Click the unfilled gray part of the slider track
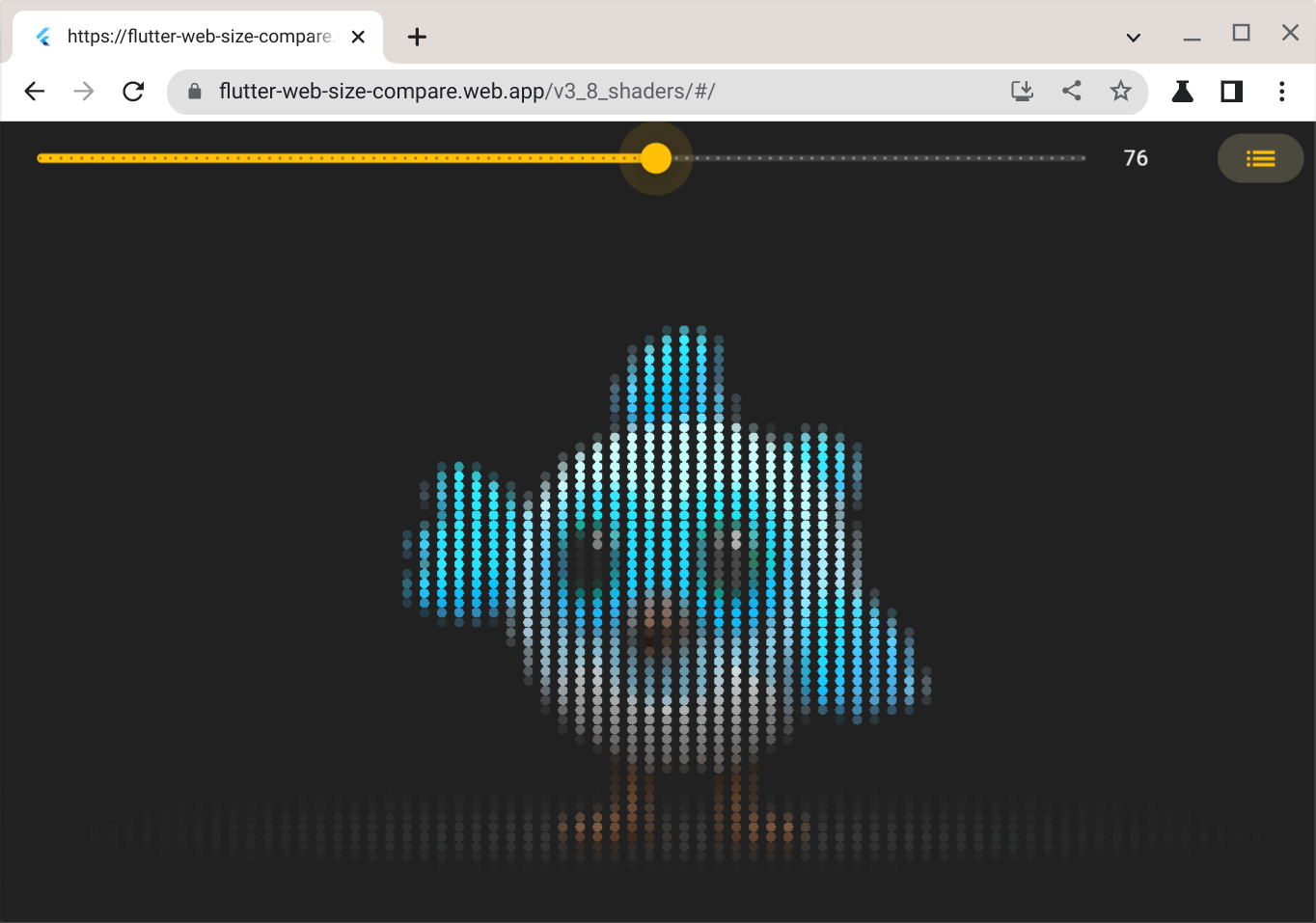1316x923 pixels. click(x=879, y=158)
